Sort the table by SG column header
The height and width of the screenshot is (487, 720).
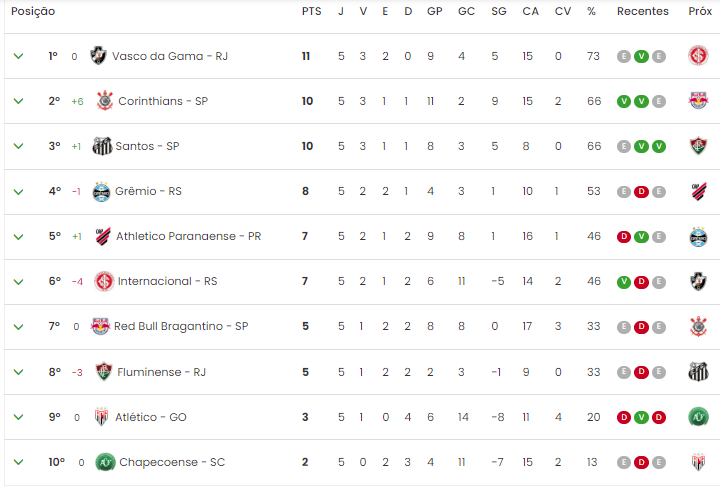[x=499, y=11]
